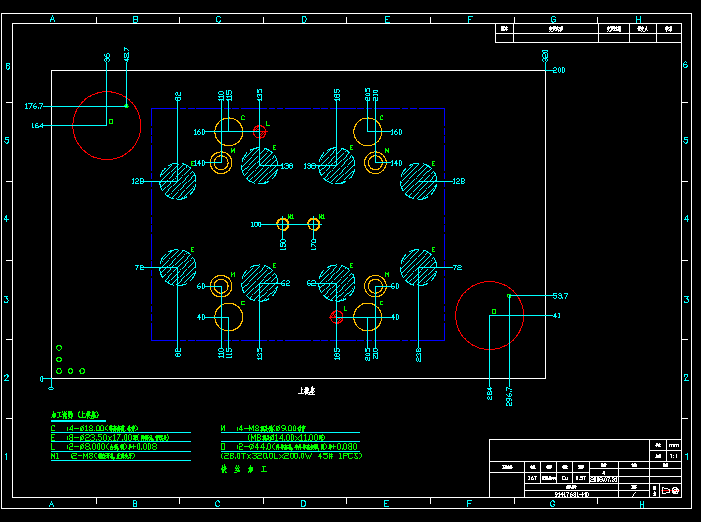Viewport: 701px width, 522px height.
Task: Click the Cu cell in title block
Action: coord(565,478)
